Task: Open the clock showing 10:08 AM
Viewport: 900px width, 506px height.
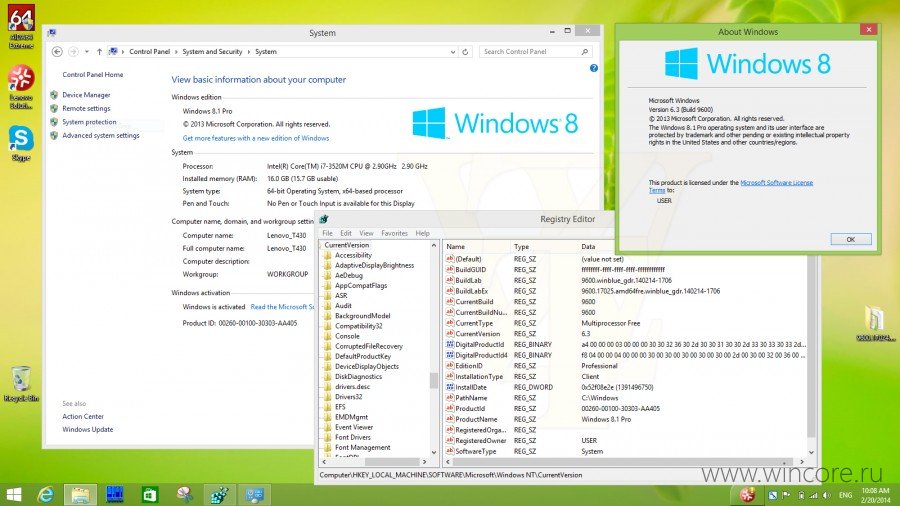Action: (875, 495)
